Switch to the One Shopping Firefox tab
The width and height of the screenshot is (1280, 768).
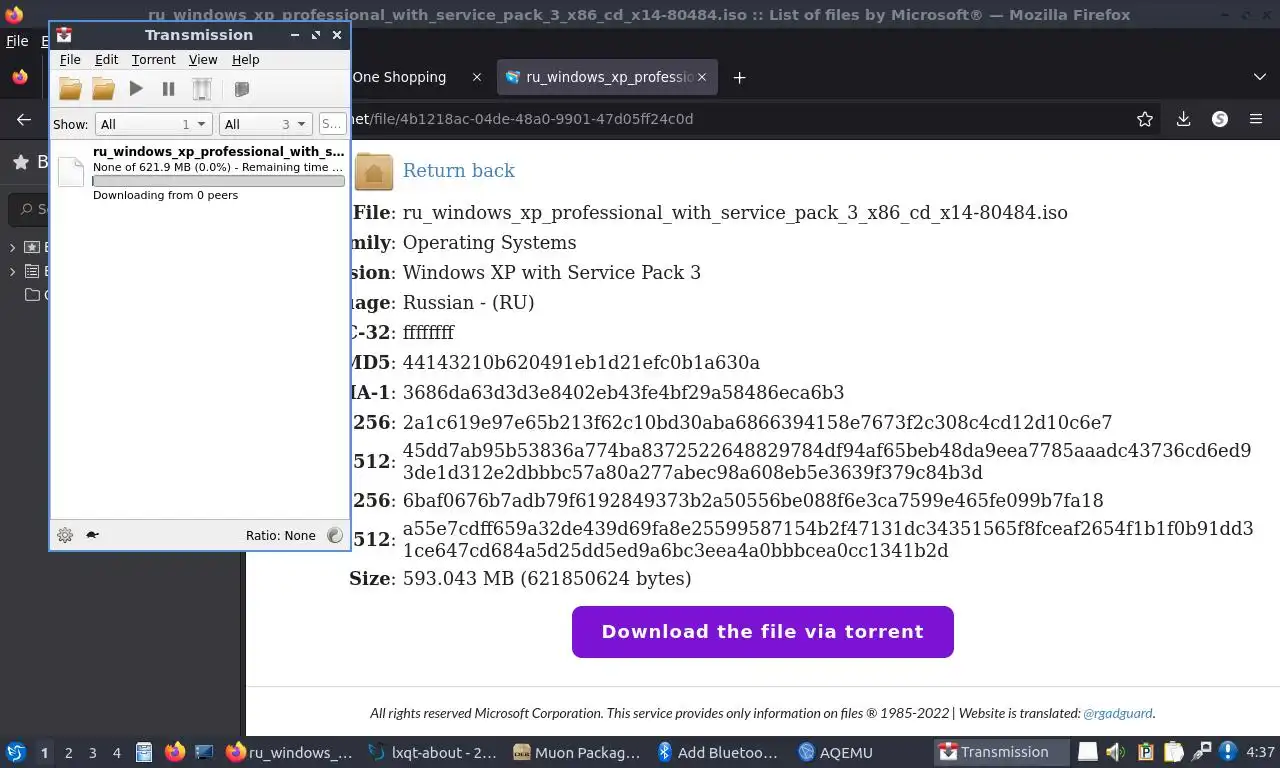click(x=399, y=77)
